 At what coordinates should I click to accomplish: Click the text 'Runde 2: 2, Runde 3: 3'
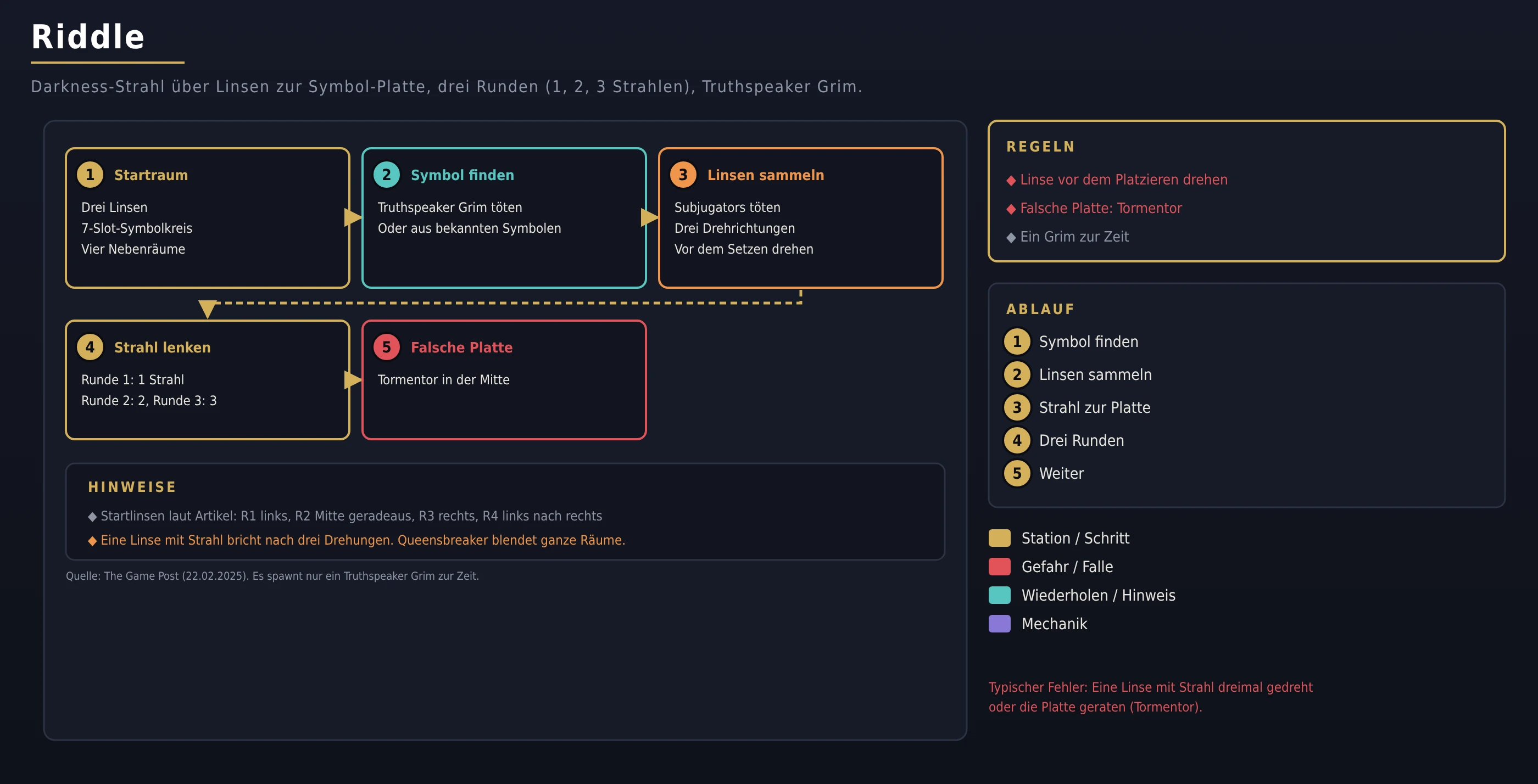point(149,401)
